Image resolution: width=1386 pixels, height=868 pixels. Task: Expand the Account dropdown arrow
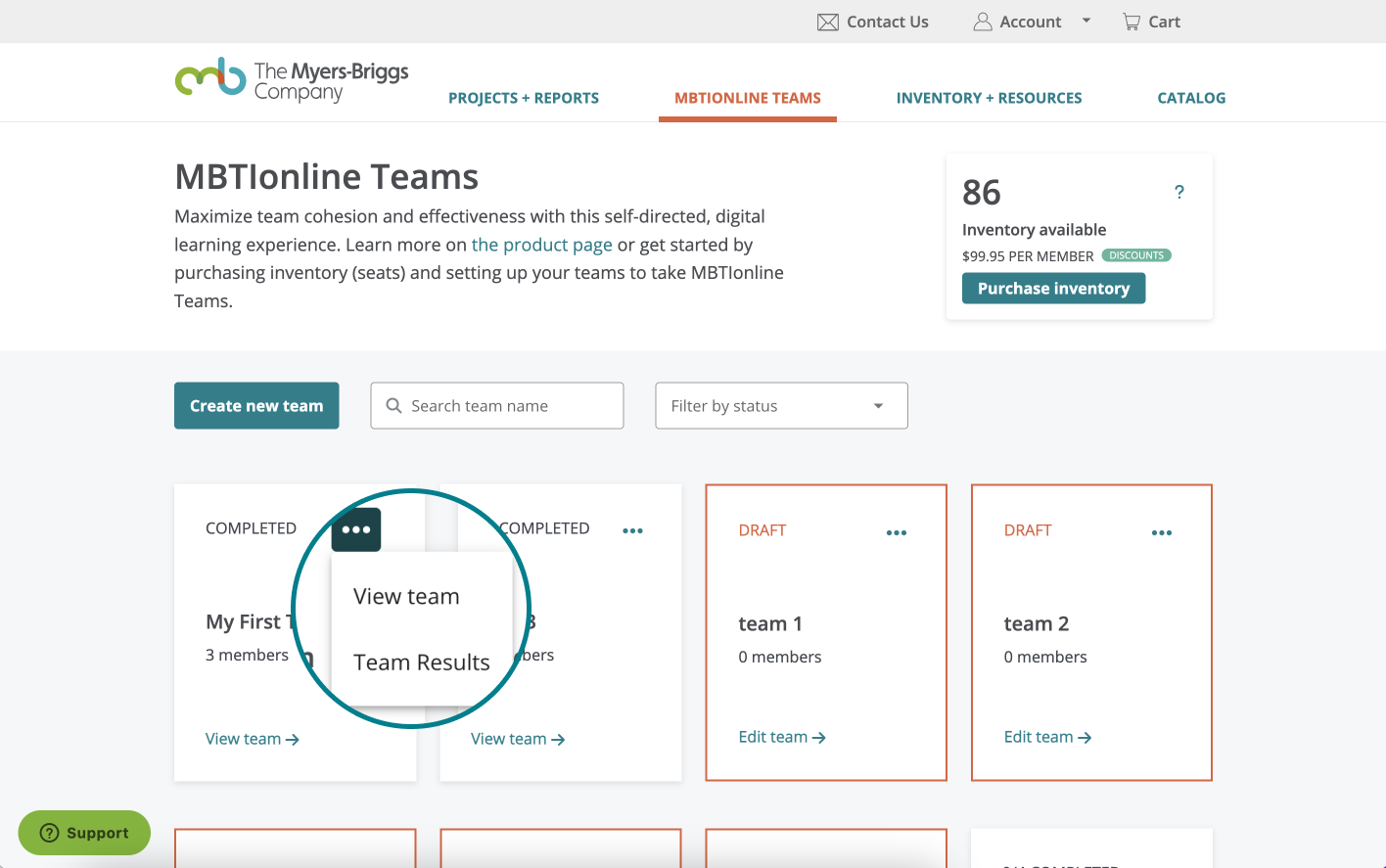1086,21
